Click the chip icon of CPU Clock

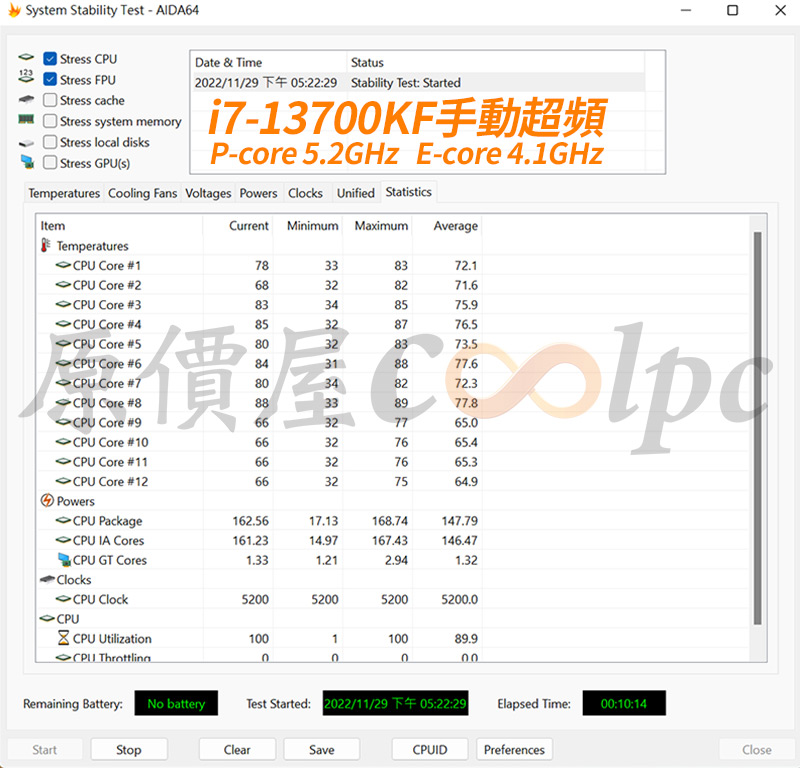[63, 599]
